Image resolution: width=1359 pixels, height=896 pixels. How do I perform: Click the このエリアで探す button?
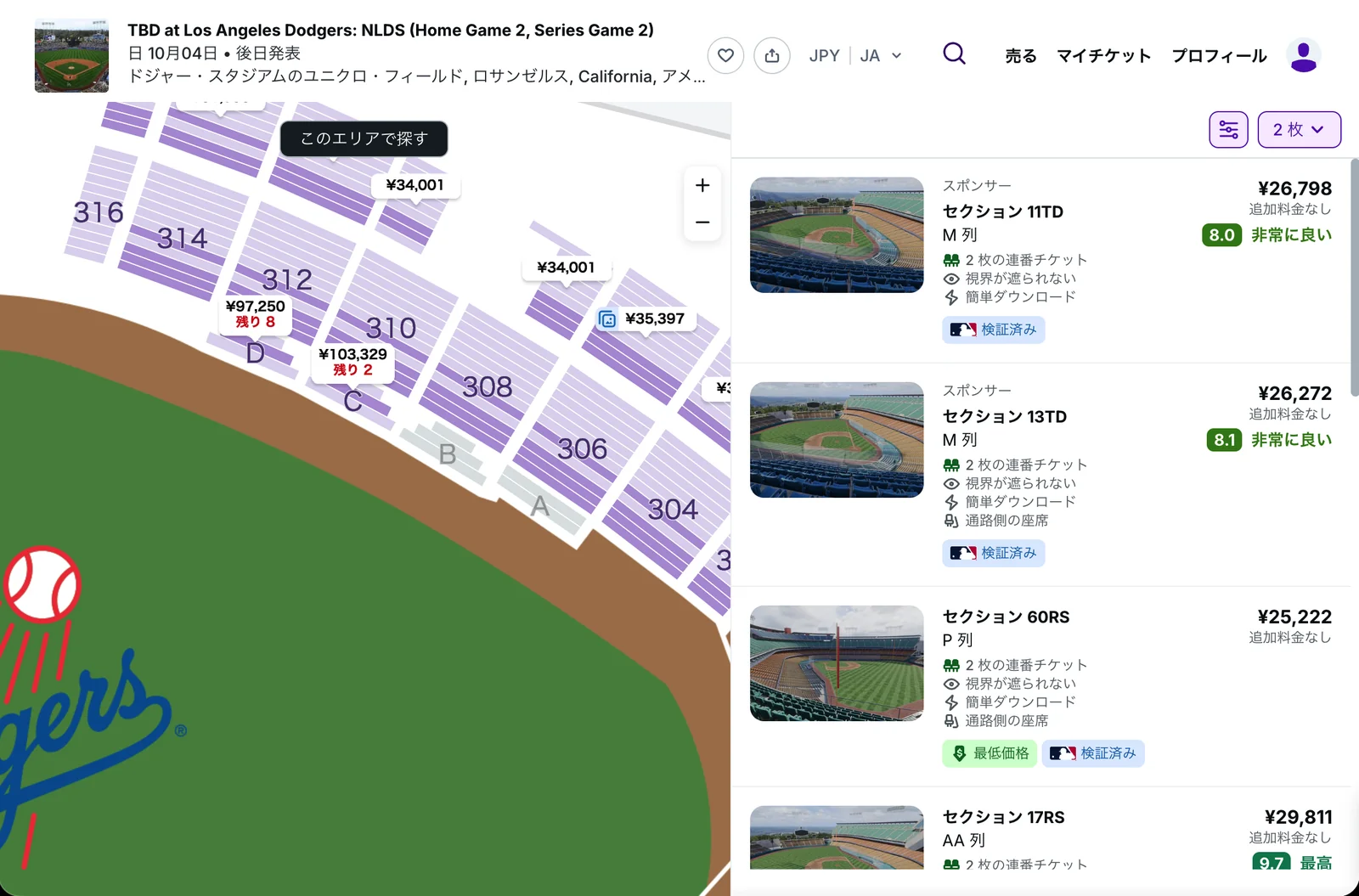(x=364, y=138)
